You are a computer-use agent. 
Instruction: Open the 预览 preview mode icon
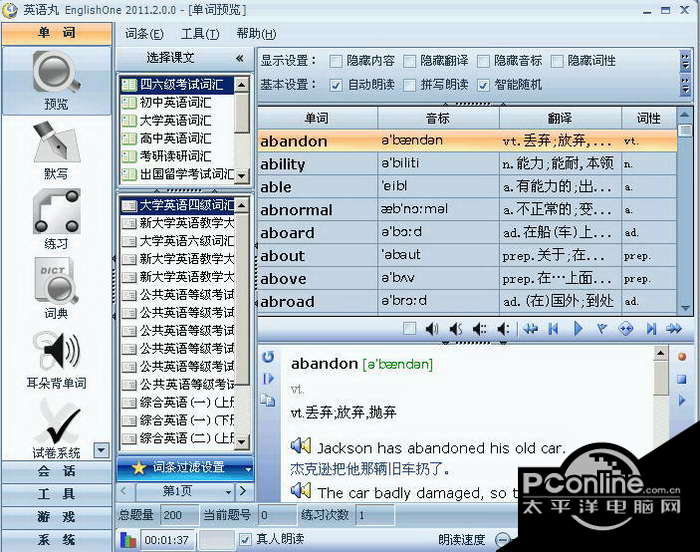coord(56,80)
